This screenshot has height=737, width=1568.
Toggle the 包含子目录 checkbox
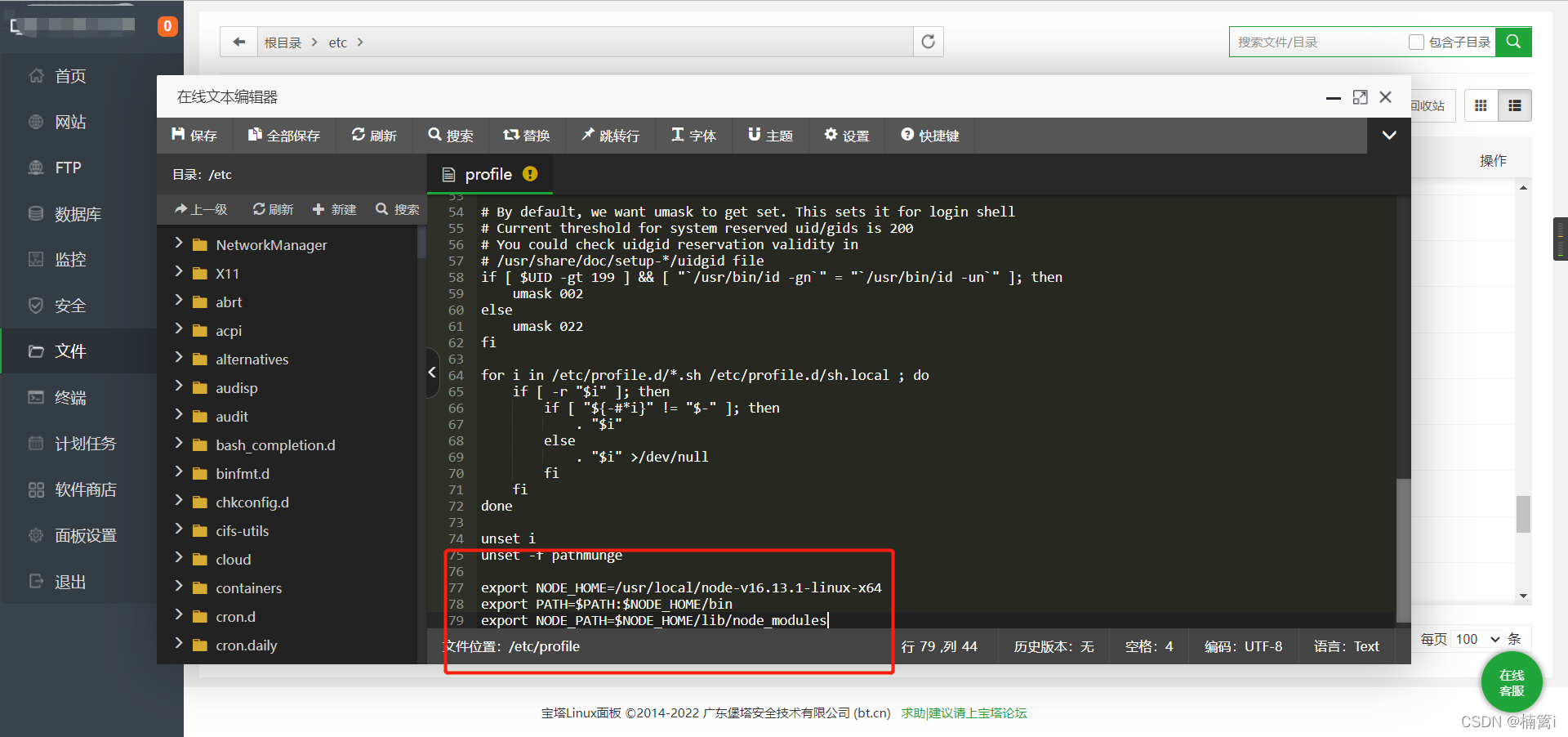pos(1416,42)
